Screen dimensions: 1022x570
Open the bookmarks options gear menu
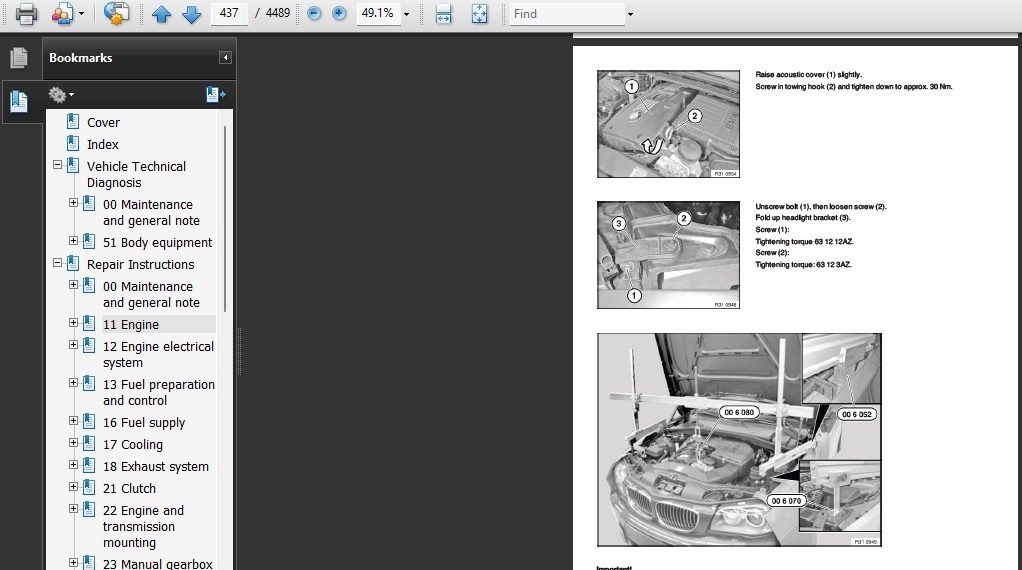click(x=61, y=95)
